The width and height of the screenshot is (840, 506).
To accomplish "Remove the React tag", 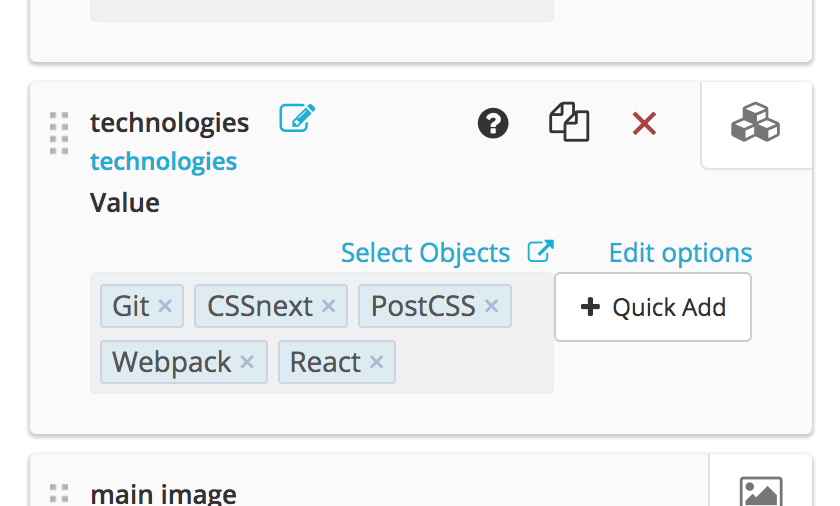I will [377, 362].
